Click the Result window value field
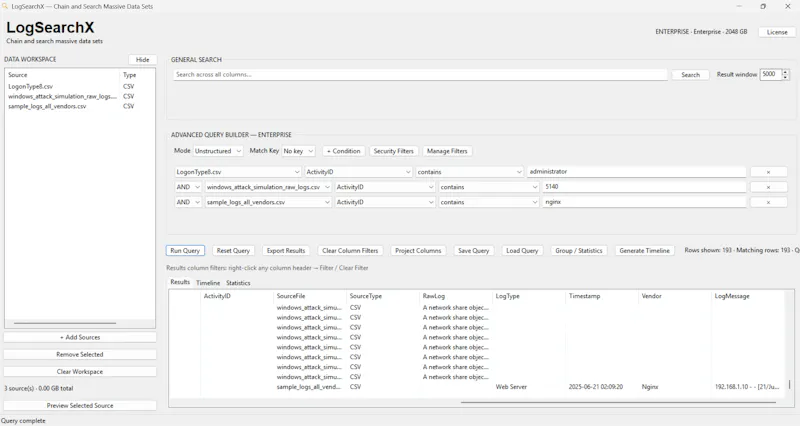This screenshot has width=800, height=426. pyautogui.click(x=770, y=74)
